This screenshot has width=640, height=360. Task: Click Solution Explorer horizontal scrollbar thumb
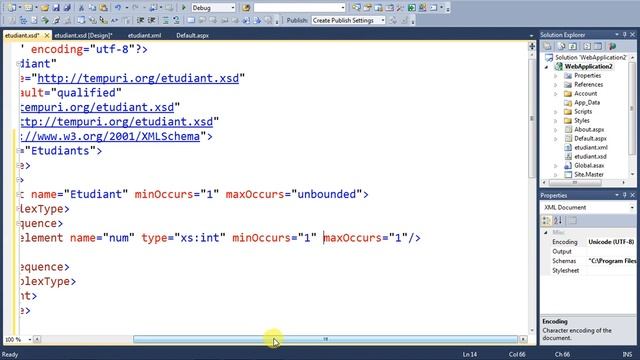(x=575, y=182)
